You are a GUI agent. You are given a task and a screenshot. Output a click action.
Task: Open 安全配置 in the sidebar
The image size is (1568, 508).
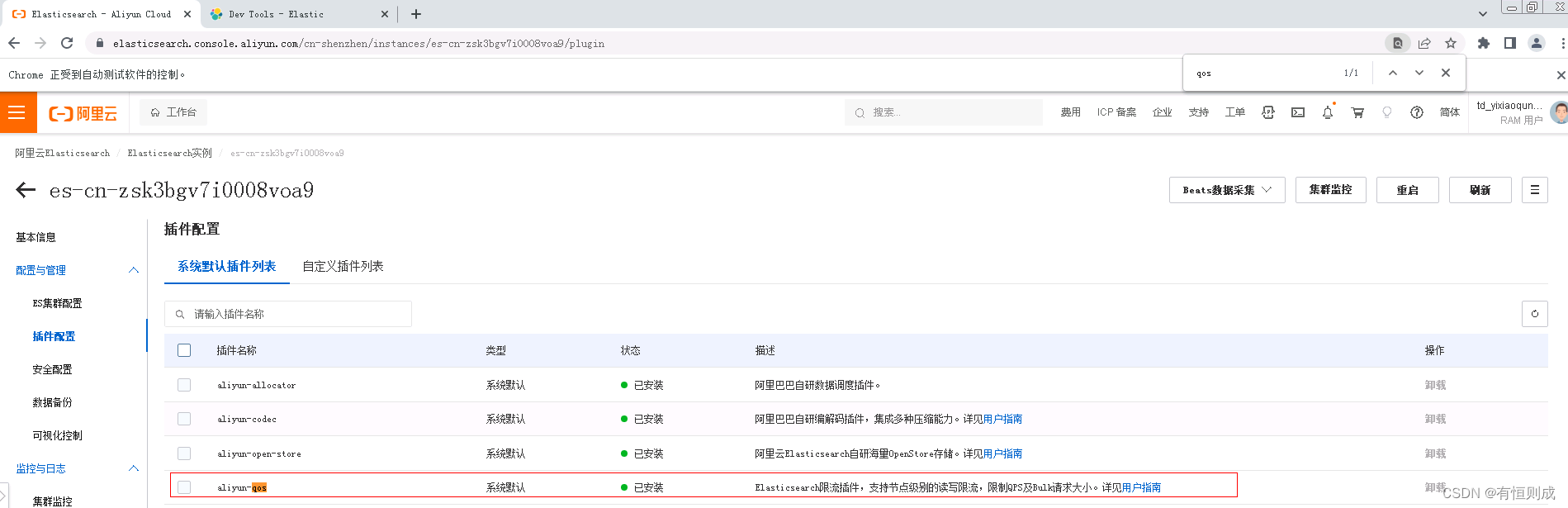pos(52,369)
